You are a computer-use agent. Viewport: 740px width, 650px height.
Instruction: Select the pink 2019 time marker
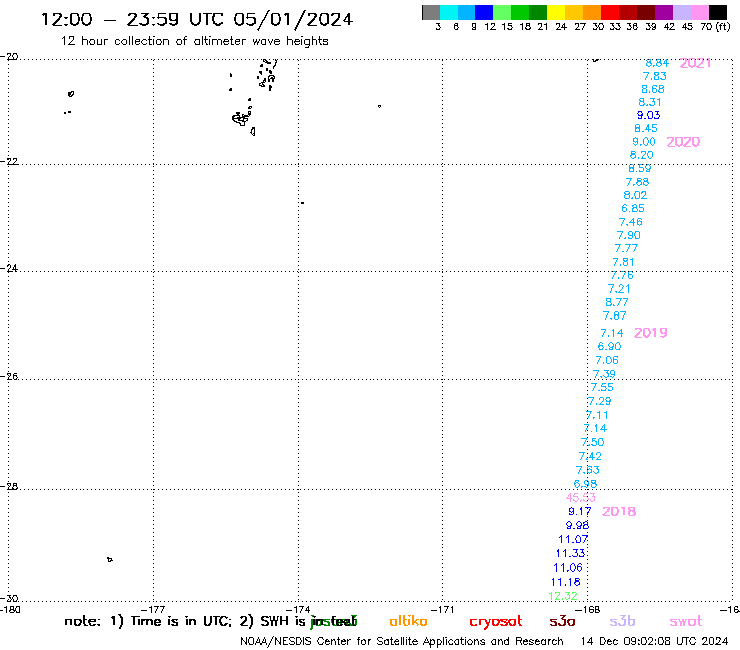pos(650,333)
